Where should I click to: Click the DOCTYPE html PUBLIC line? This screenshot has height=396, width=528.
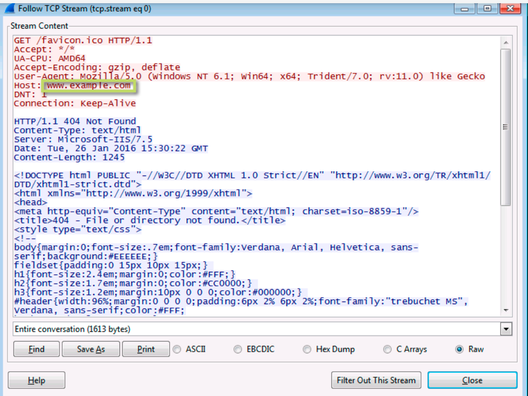(252, 175)
